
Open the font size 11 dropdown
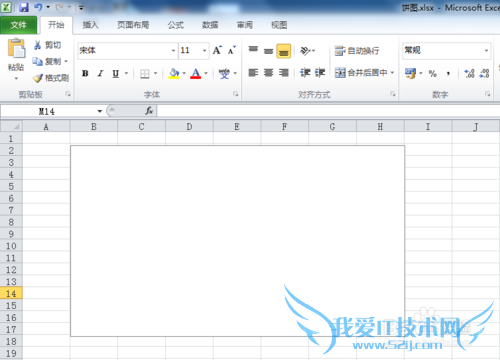[204, 51]
